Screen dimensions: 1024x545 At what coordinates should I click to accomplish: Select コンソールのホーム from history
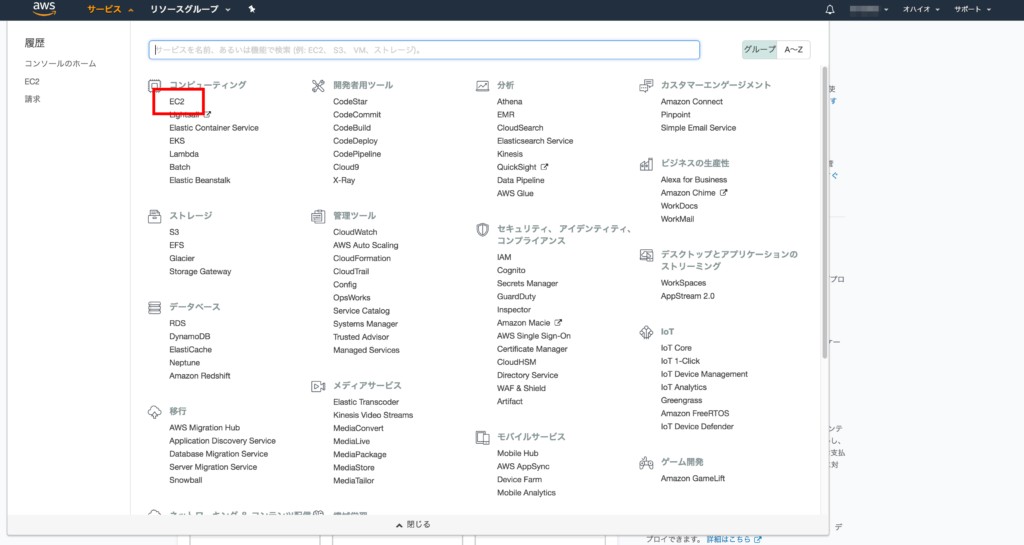coord(60,63)
